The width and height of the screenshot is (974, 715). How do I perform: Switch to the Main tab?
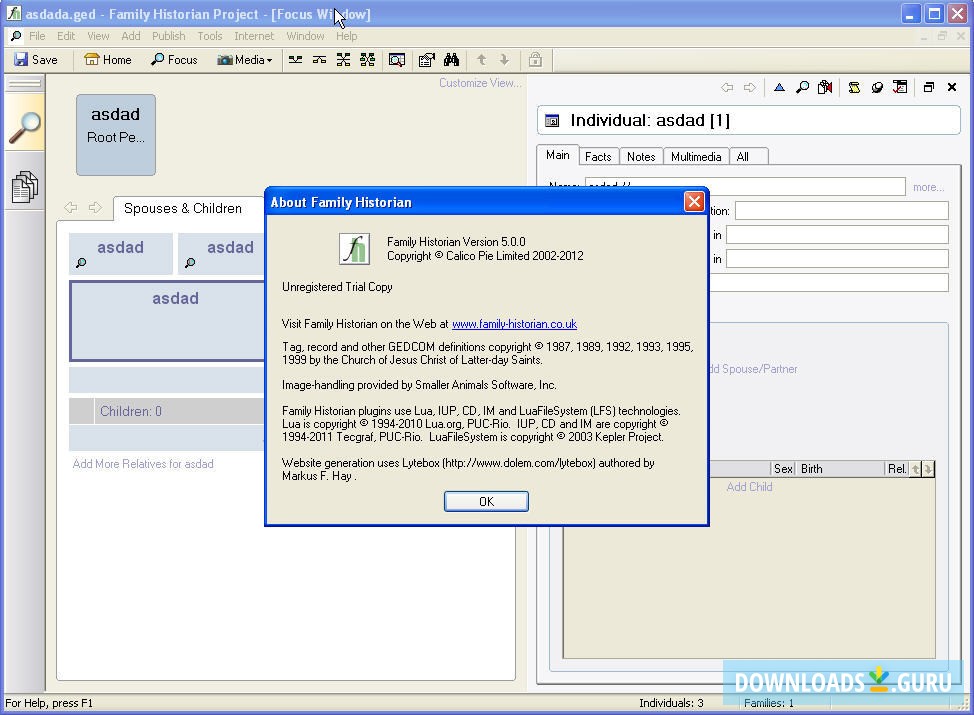coord(558,155)
